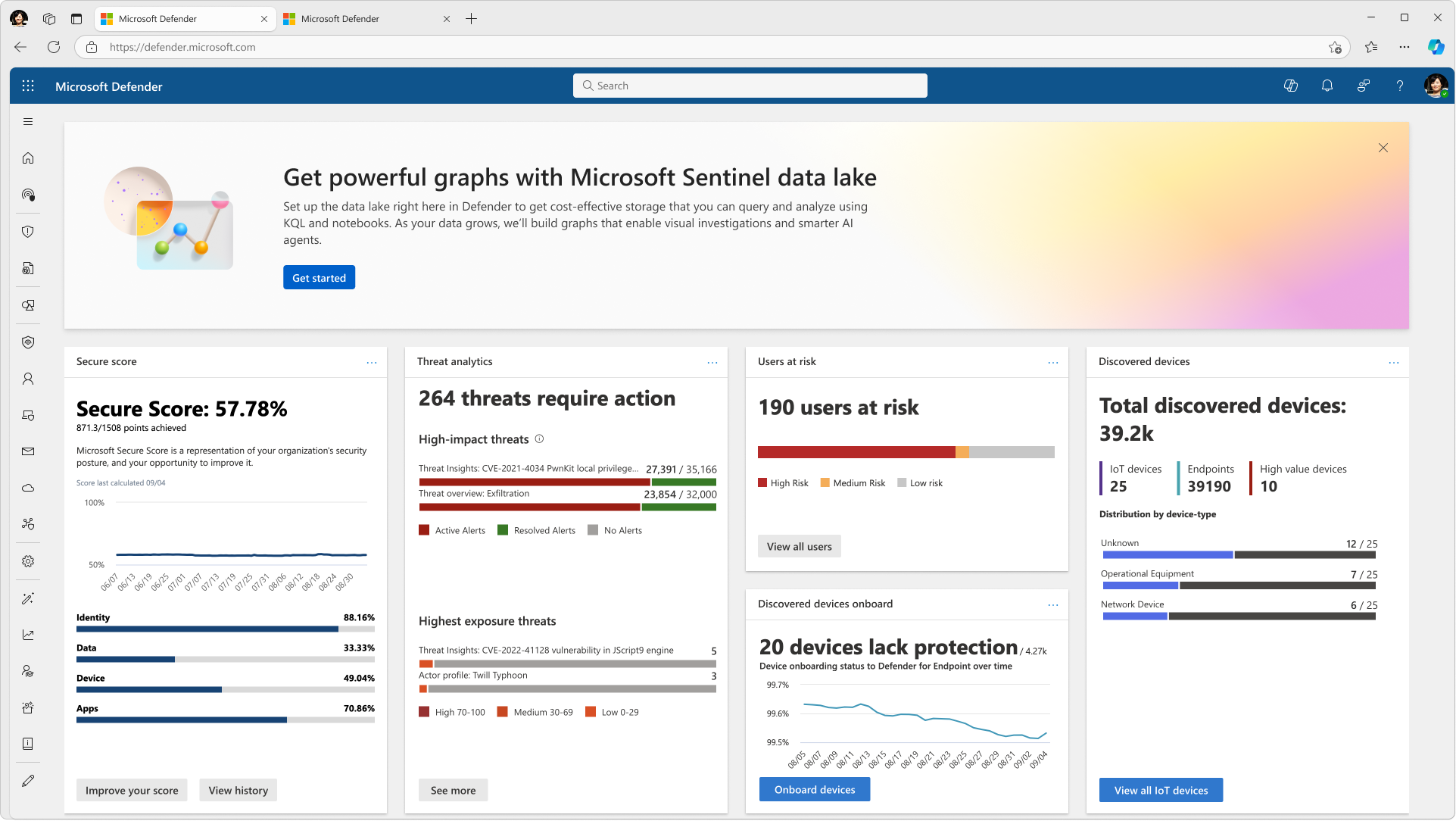
Task: Open the Reports chart icon in sidebar
Action: (28, 635)
